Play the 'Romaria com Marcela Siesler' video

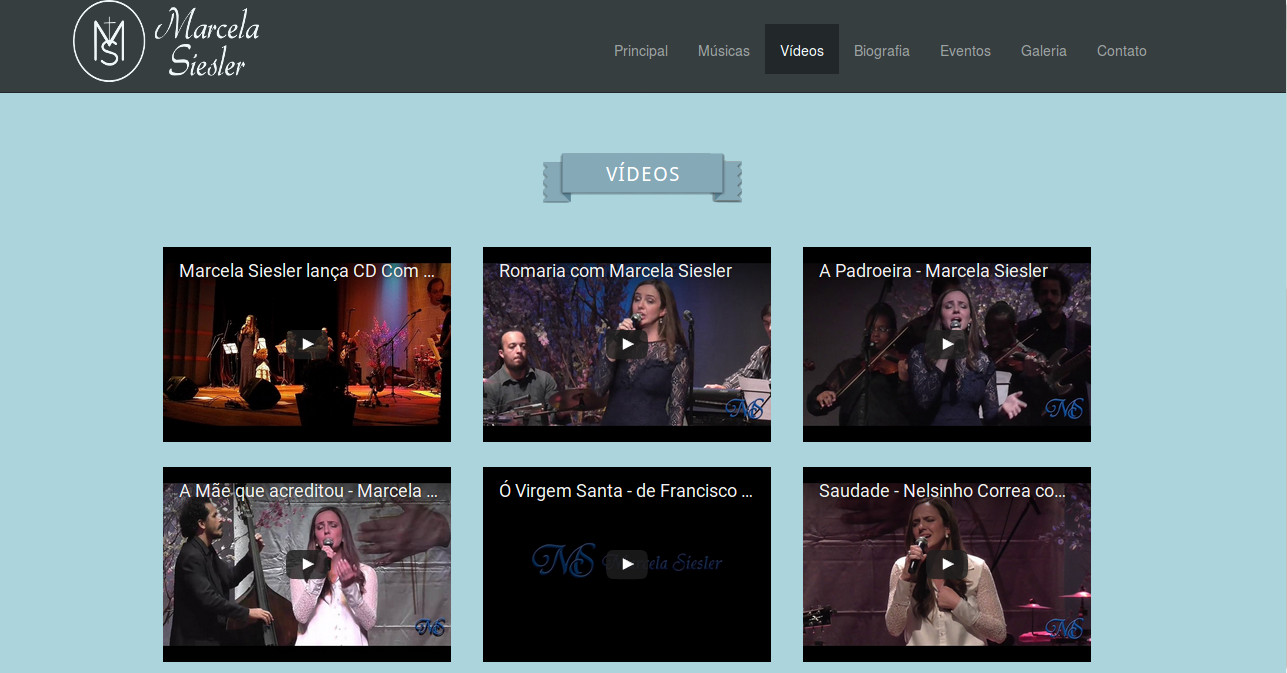coord(627,344)
